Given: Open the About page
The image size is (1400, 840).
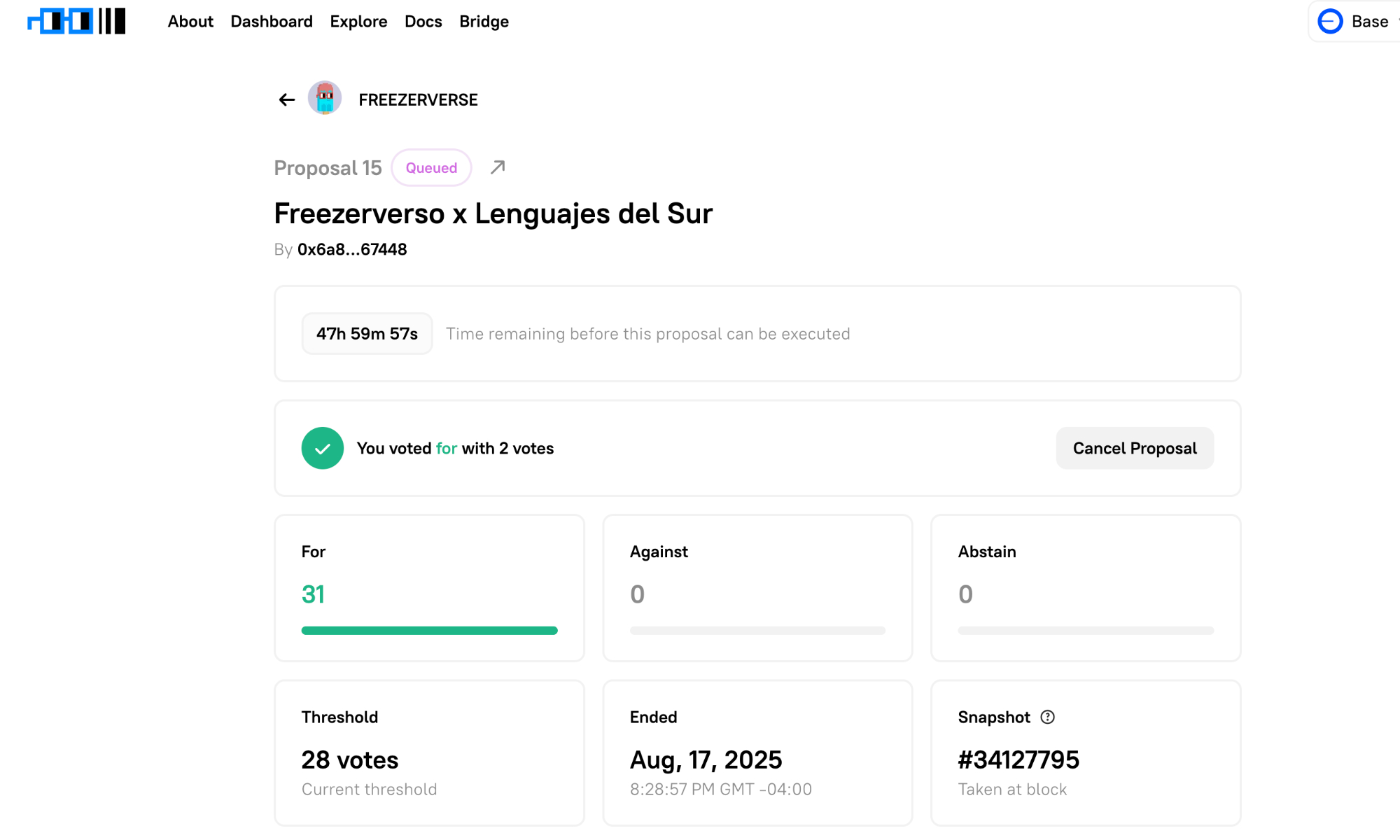Looking at the screenshot, I should (x=190, y=22).
